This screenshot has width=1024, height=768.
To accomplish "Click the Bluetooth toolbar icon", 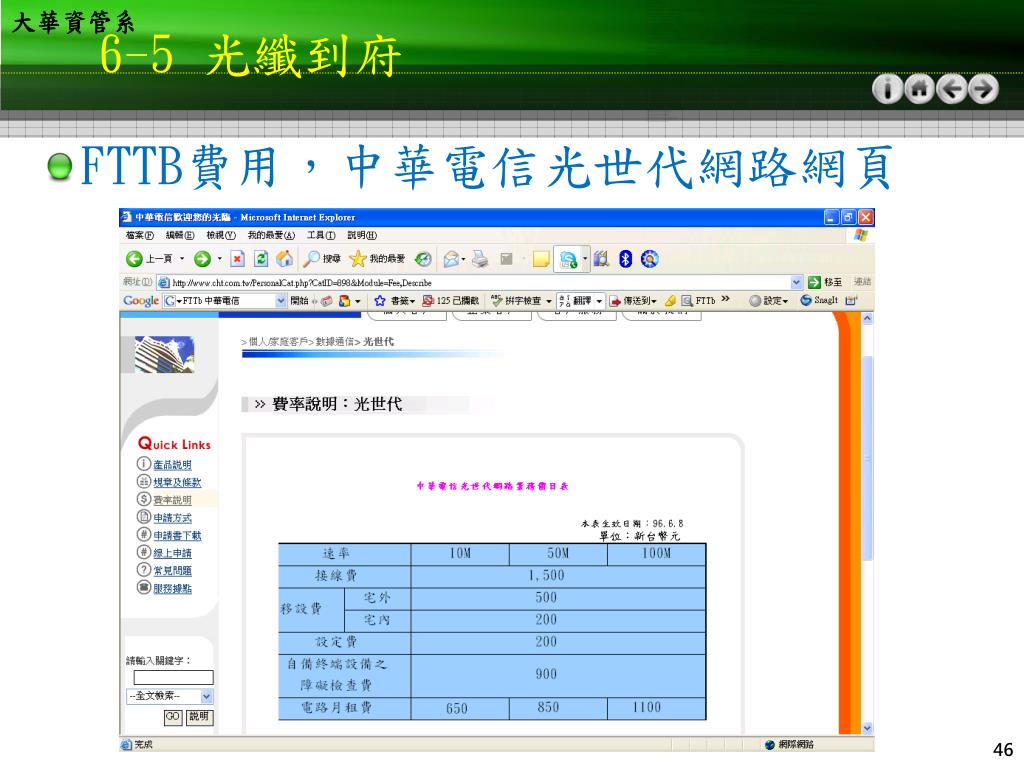I will pyautogui.click(x=626, y=259).
